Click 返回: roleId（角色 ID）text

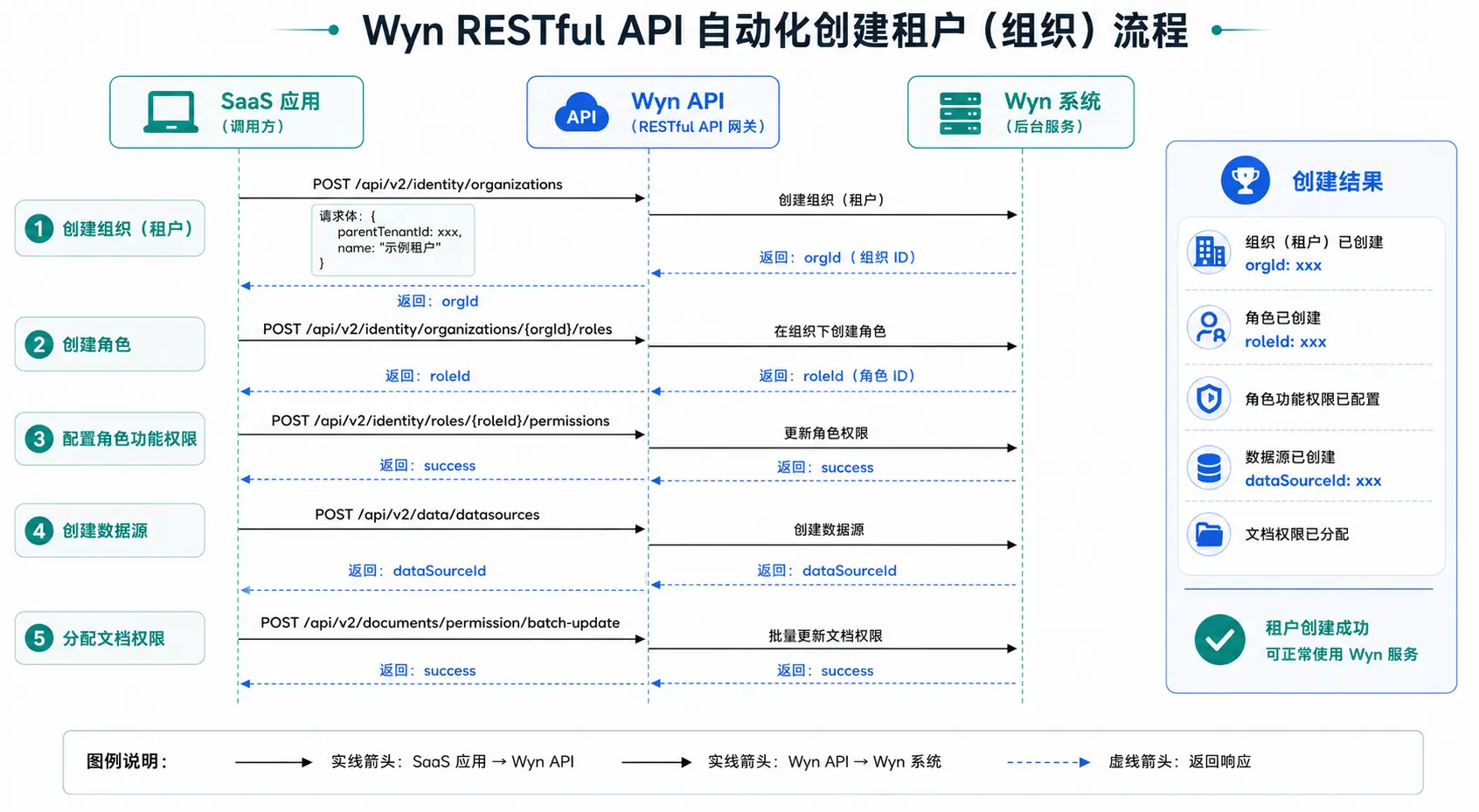point(837,376)
